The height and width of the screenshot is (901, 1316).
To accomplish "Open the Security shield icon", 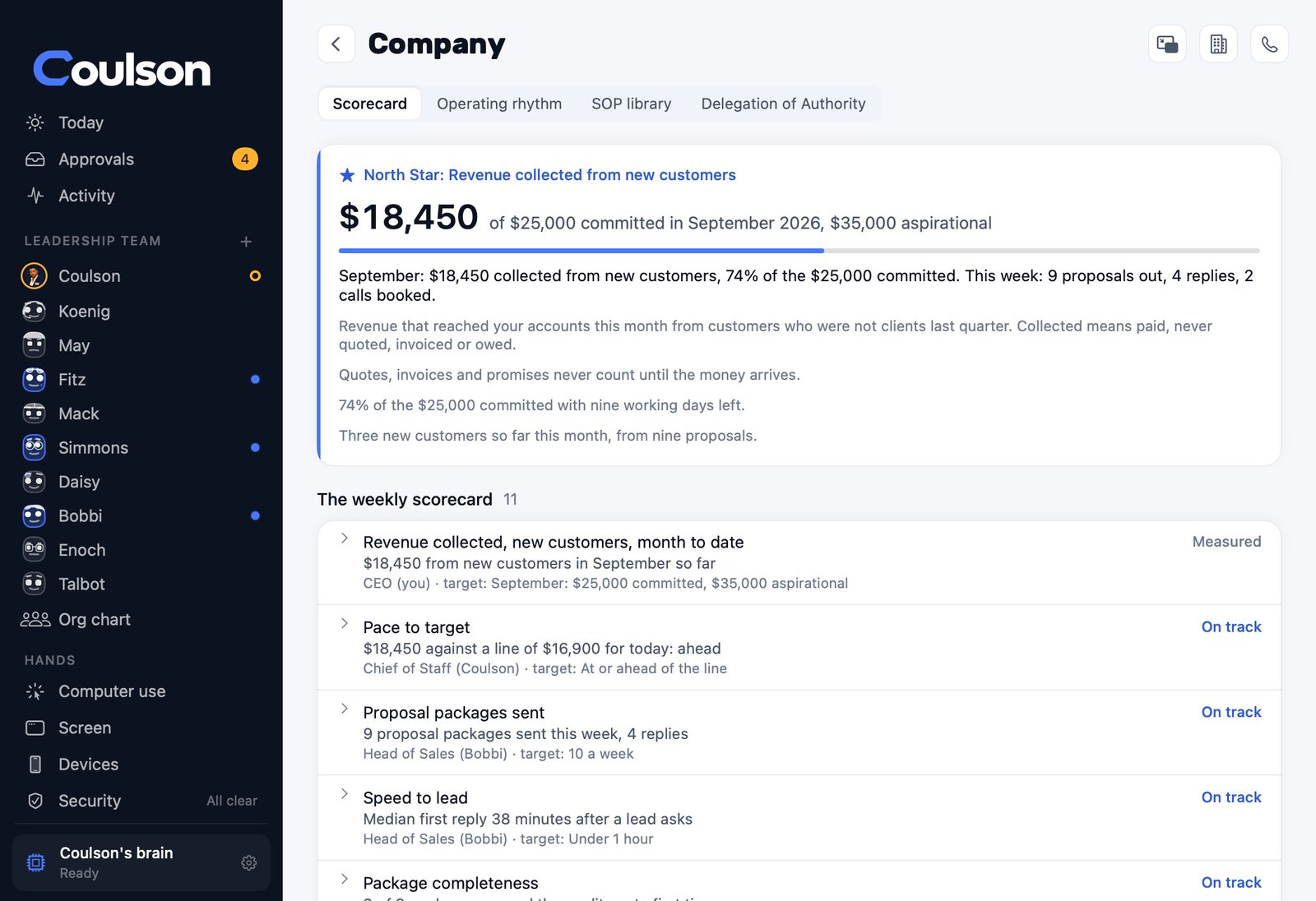I will tap(35, 801).
